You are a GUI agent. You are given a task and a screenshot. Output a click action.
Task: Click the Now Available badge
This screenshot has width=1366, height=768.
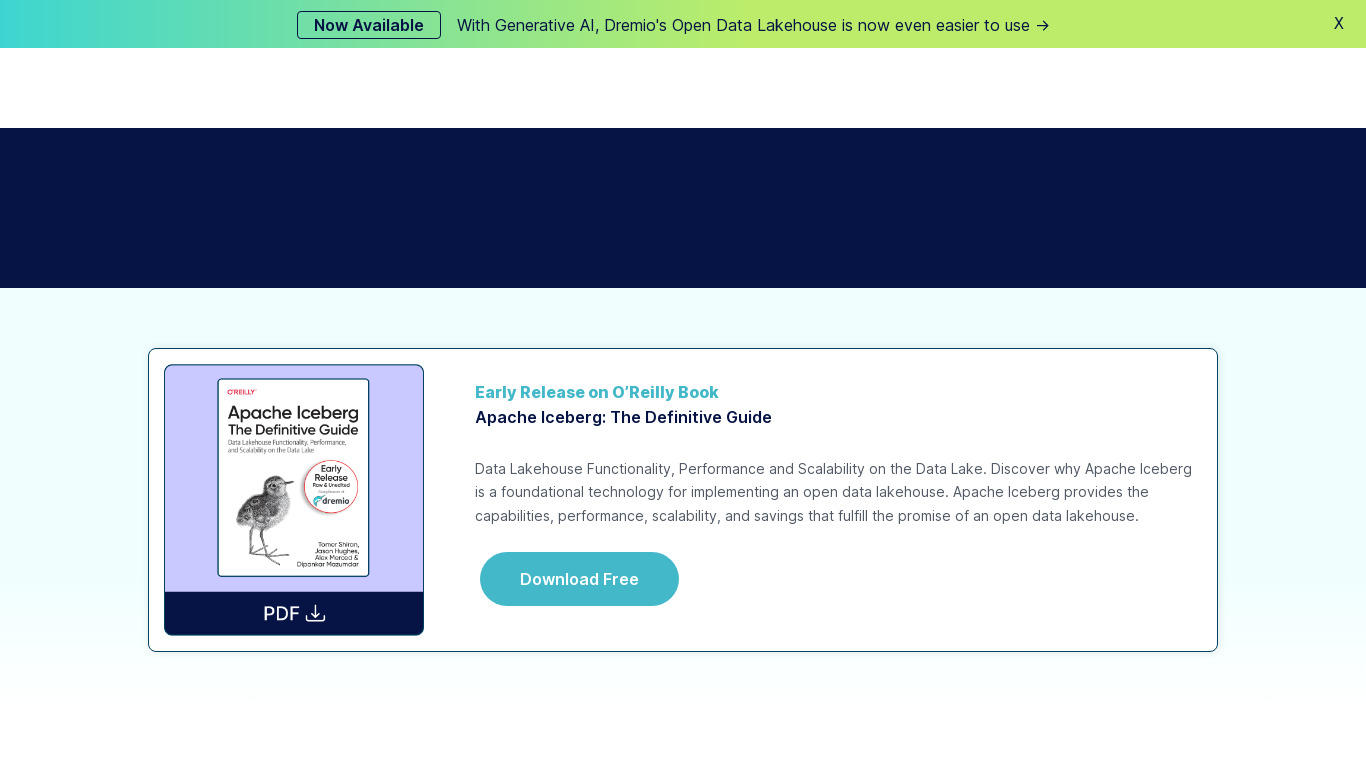(369, 25)
